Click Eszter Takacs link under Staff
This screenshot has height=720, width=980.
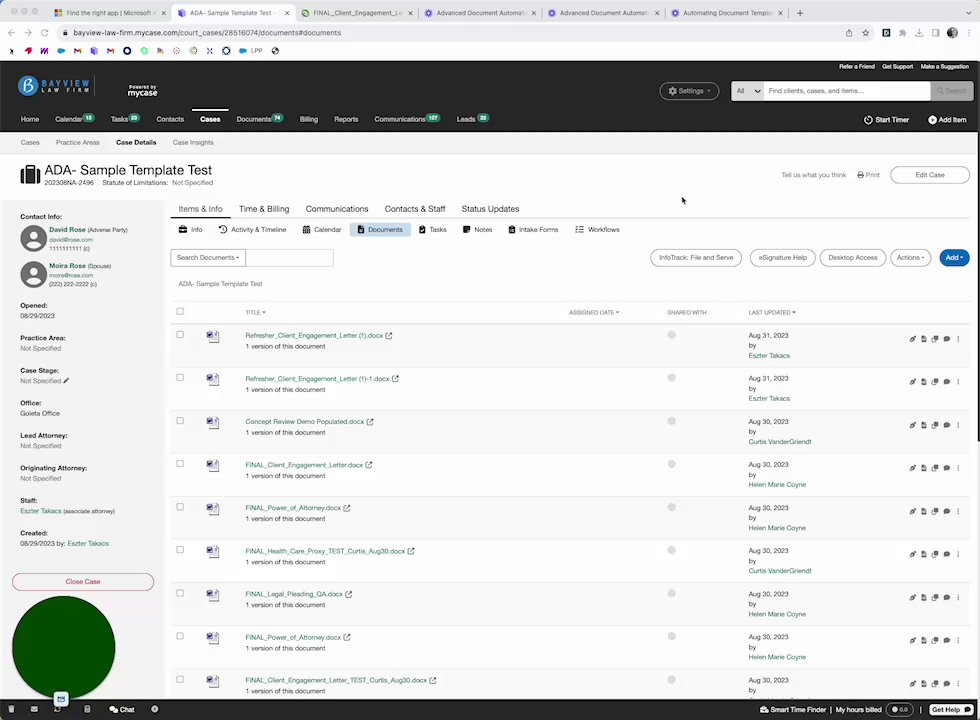point(41,511)
